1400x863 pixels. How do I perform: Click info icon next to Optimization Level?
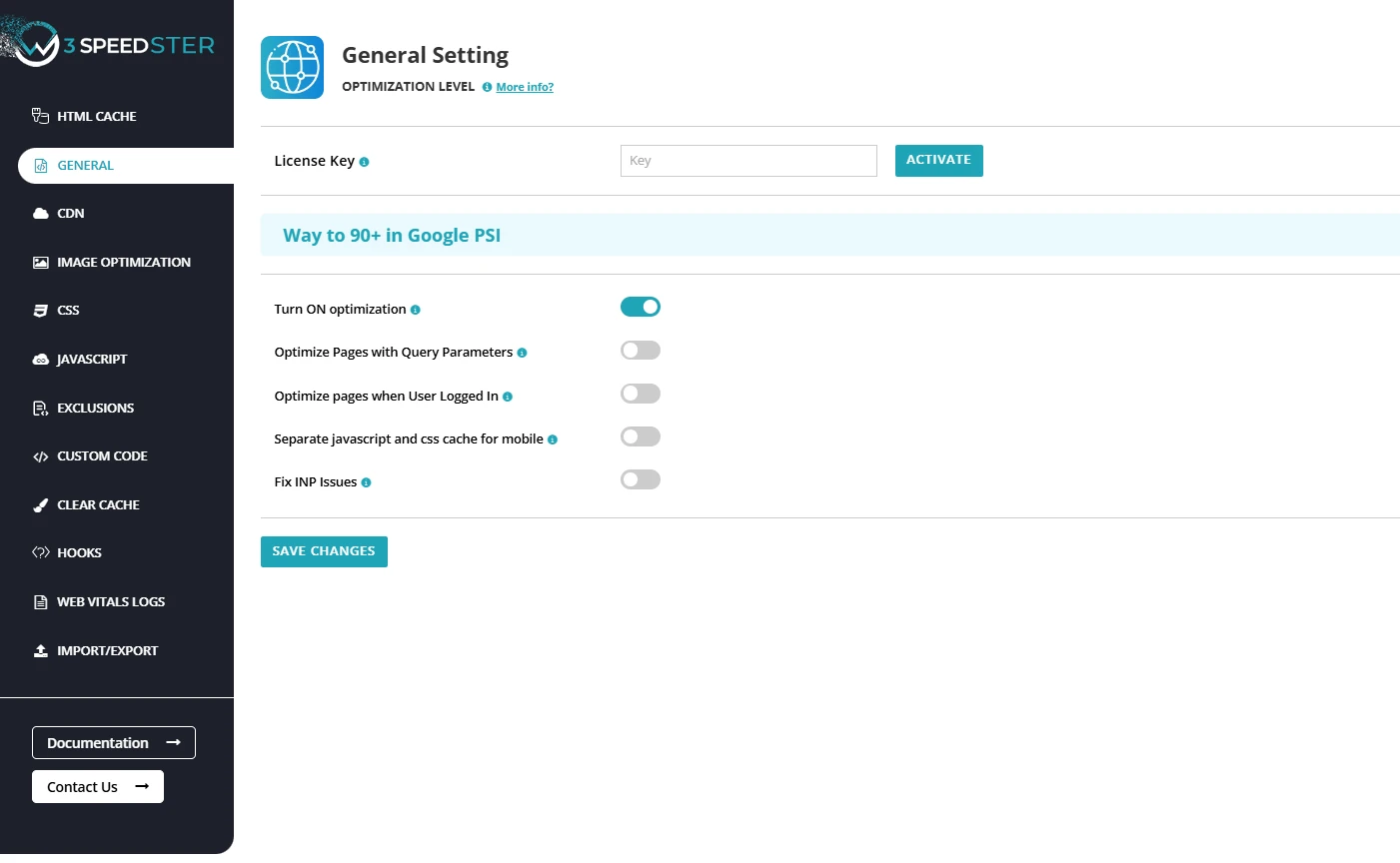(487, 88)
